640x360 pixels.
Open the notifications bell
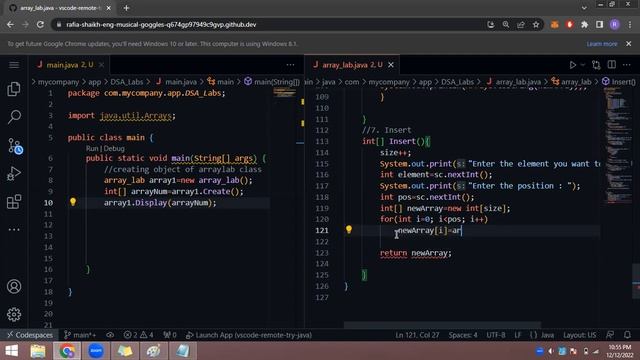tap(627, 335)
